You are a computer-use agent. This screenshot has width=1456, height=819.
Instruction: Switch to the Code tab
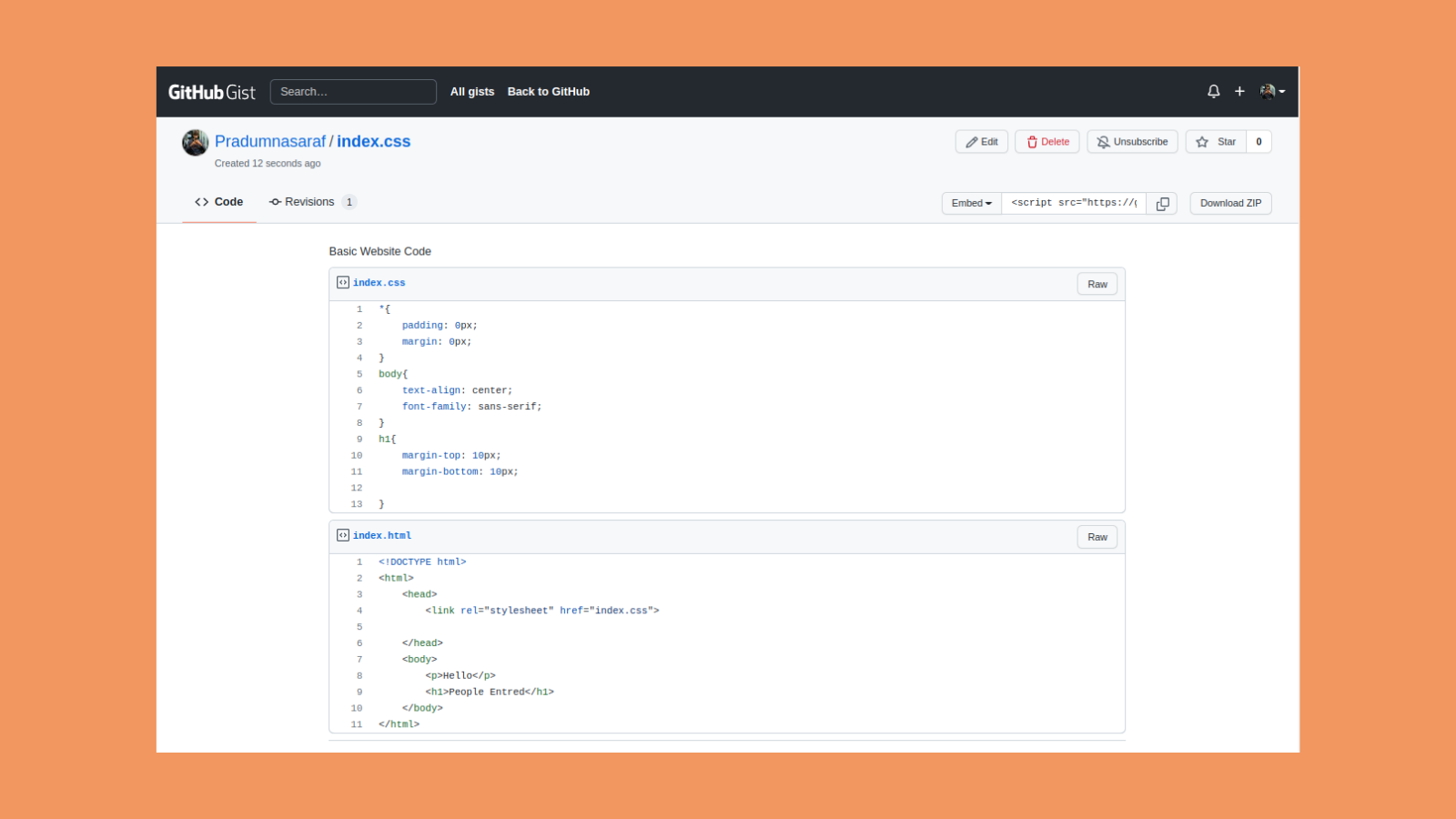(219, 202)
